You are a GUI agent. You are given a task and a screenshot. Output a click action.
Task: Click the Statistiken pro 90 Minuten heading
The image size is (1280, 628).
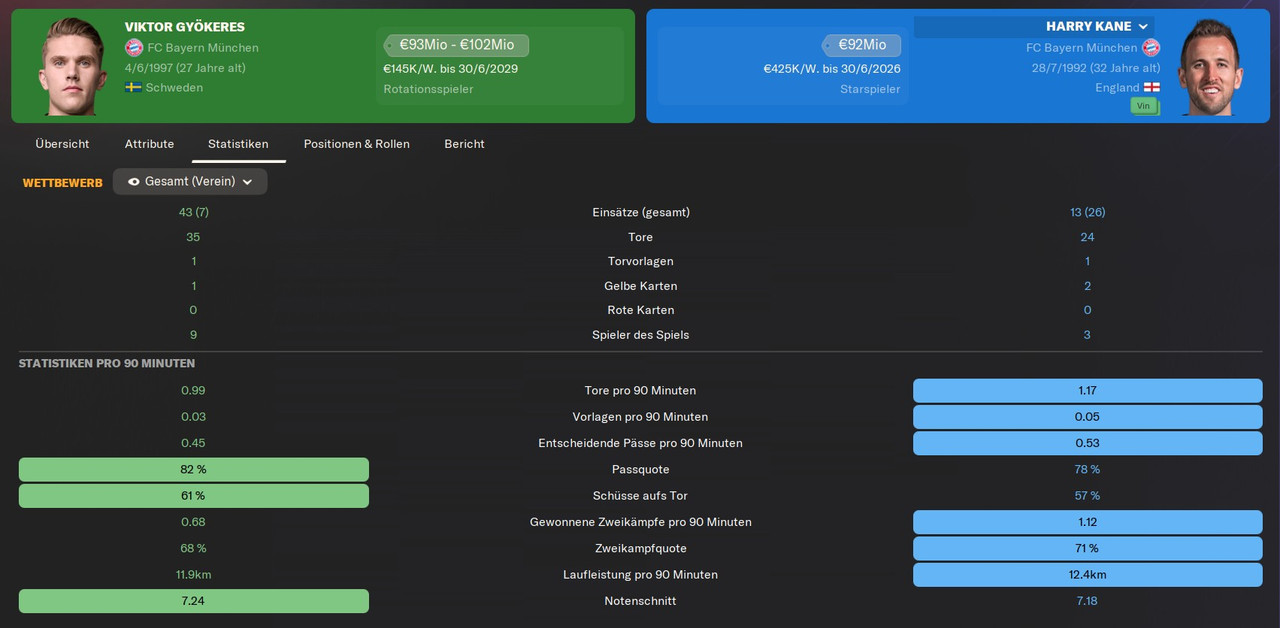[107, 364]
